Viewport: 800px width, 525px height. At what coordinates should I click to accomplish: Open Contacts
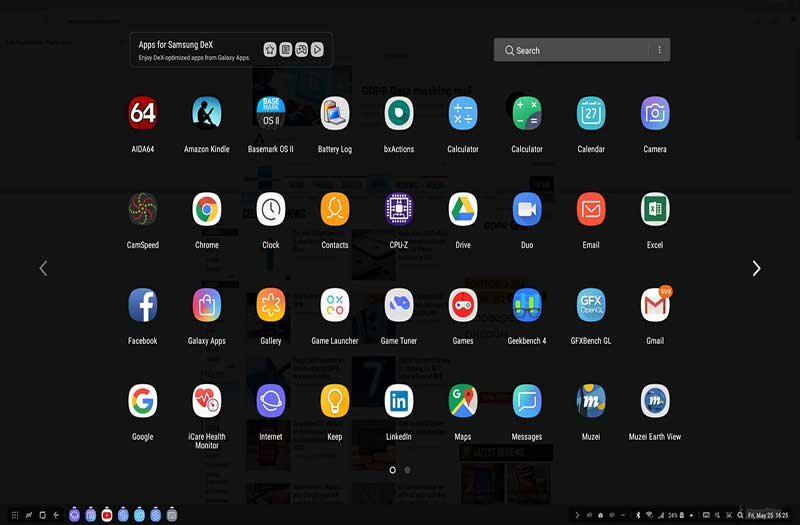335,209
